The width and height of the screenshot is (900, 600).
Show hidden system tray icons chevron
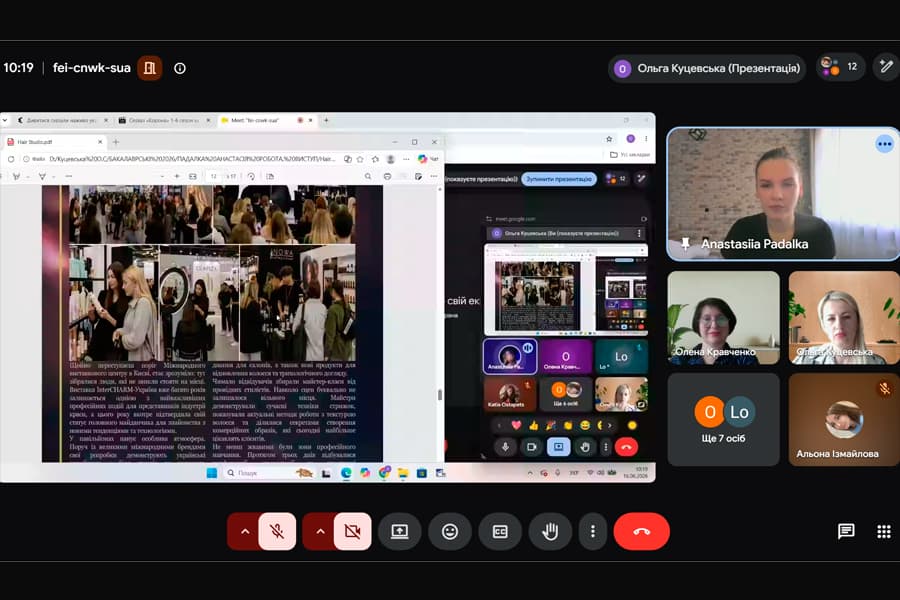(530, 473)
